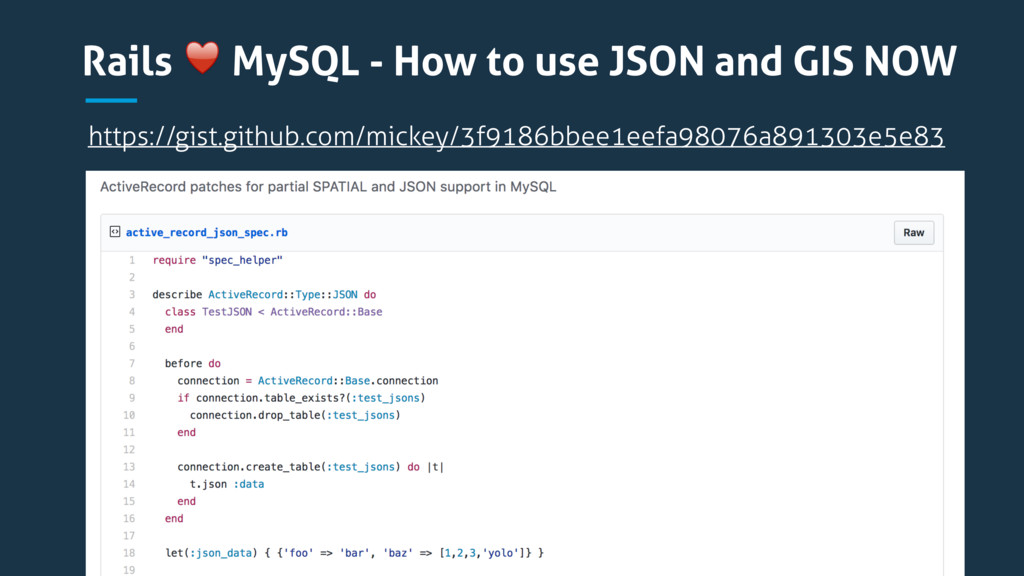Select line number 18 in the gutter

pyautogui.click(x=129, y=553)
